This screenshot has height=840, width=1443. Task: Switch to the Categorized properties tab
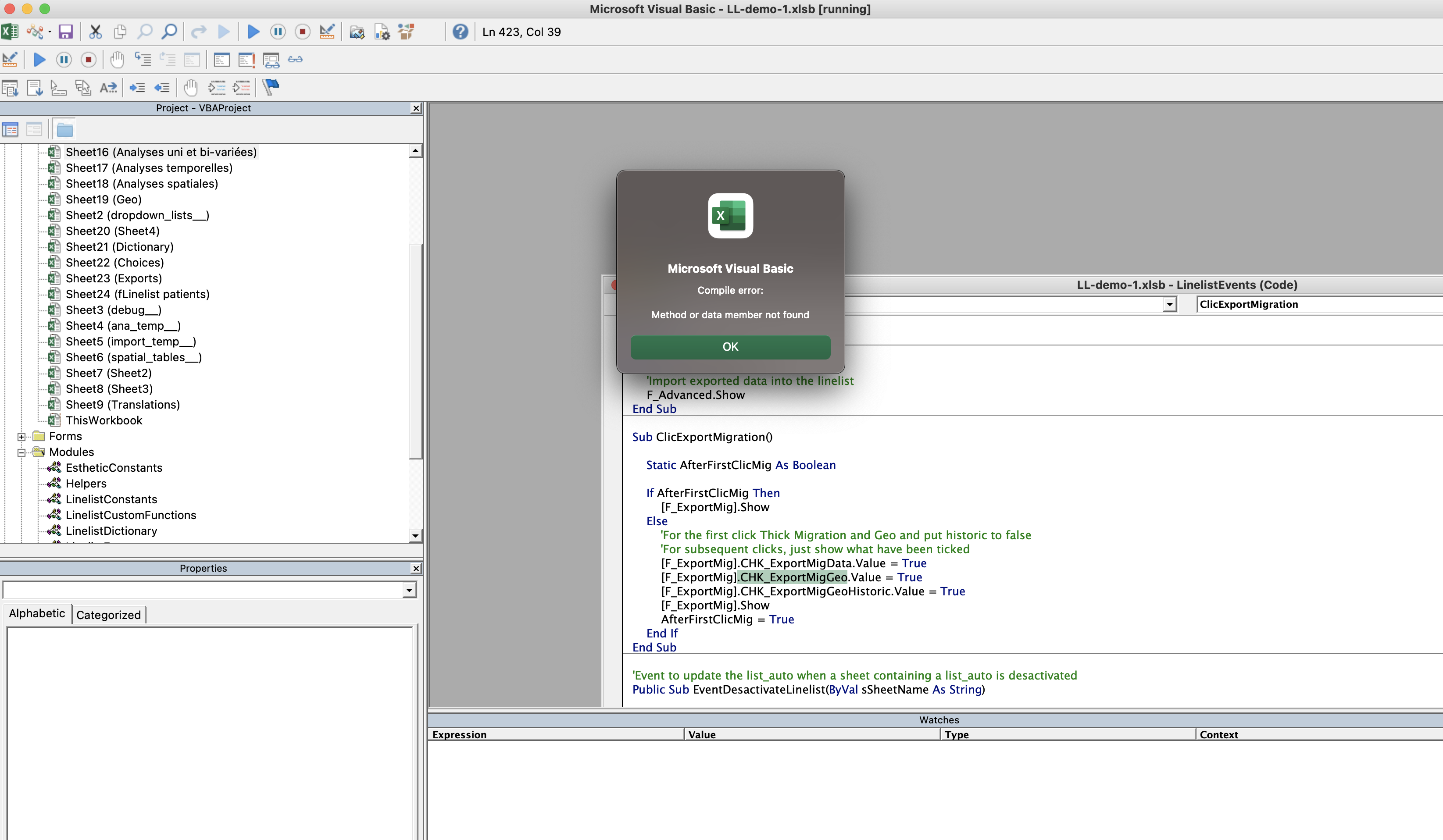tap(108, 615)
